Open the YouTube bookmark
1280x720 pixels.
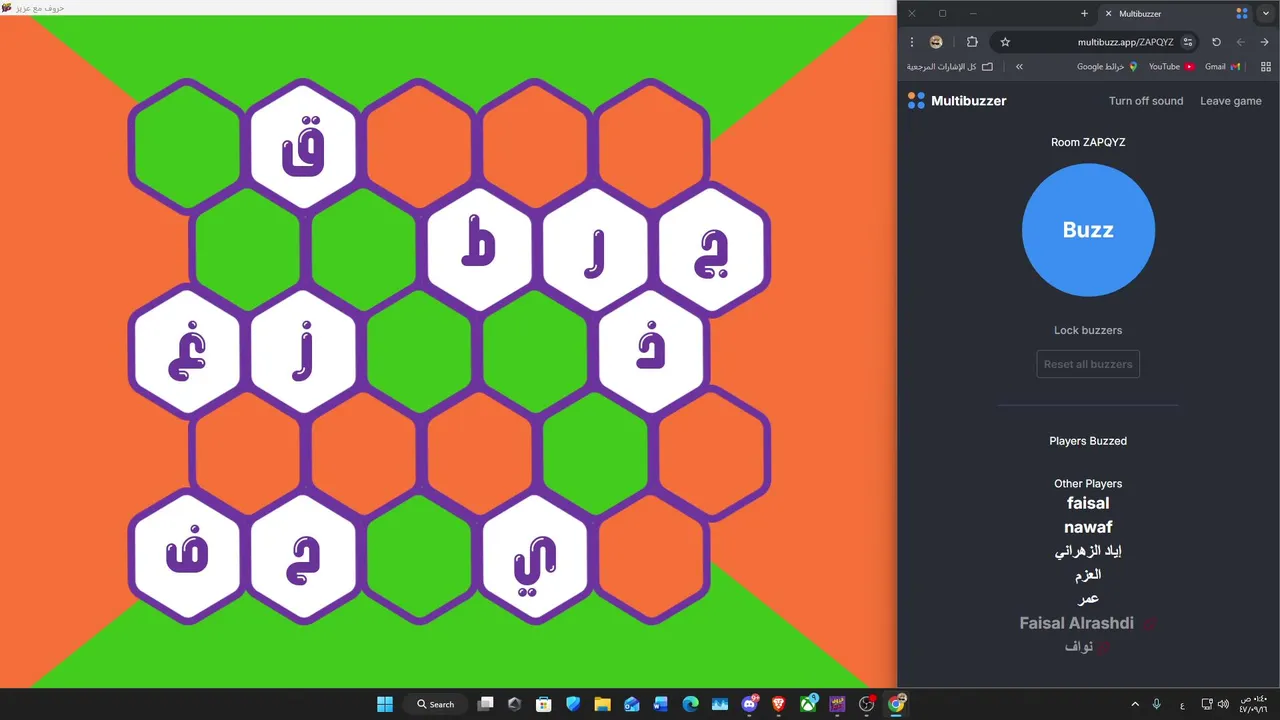coord(1171,67)
